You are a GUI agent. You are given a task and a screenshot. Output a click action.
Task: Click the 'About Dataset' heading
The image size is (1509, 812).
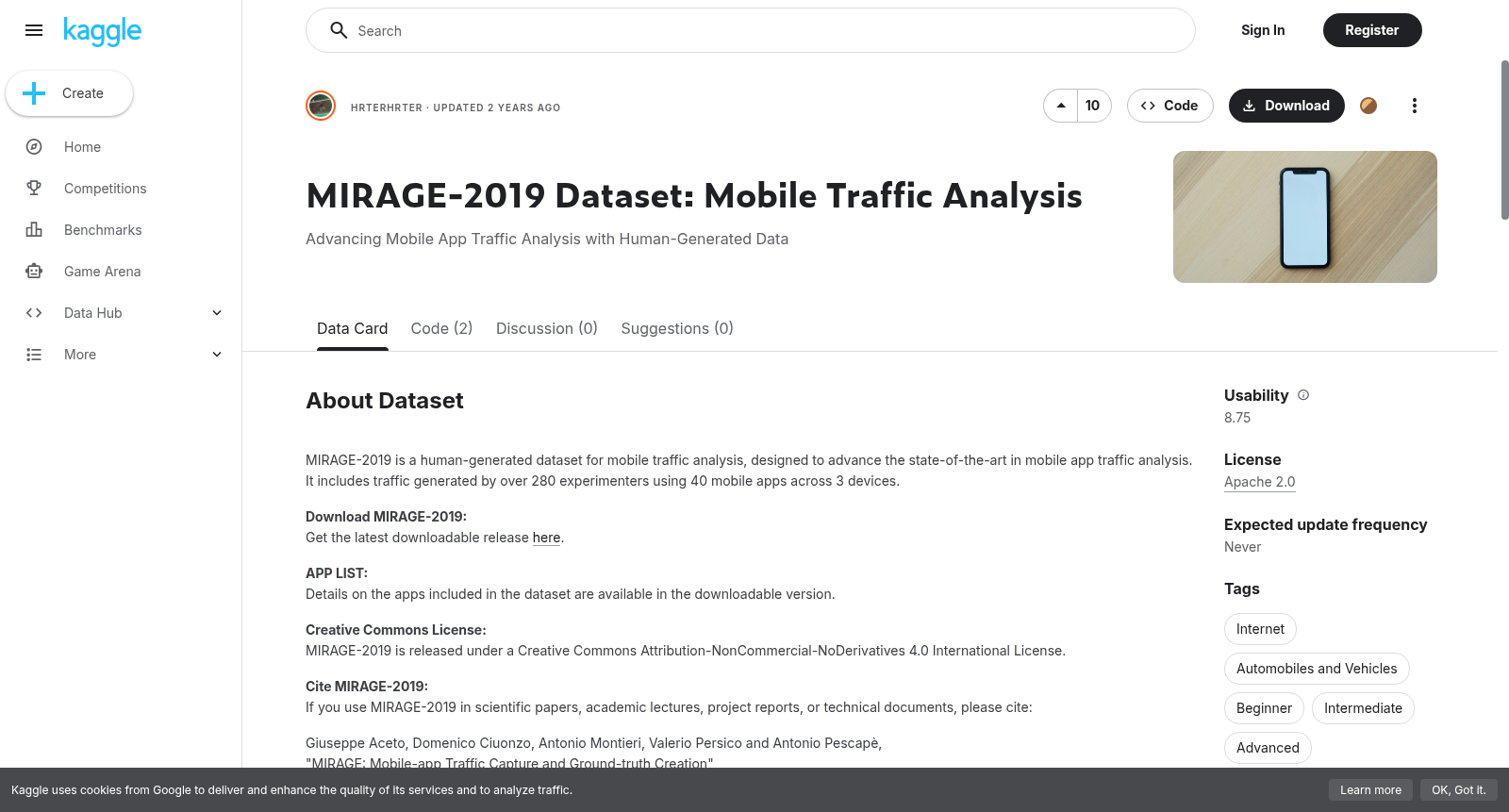point(385,401)
